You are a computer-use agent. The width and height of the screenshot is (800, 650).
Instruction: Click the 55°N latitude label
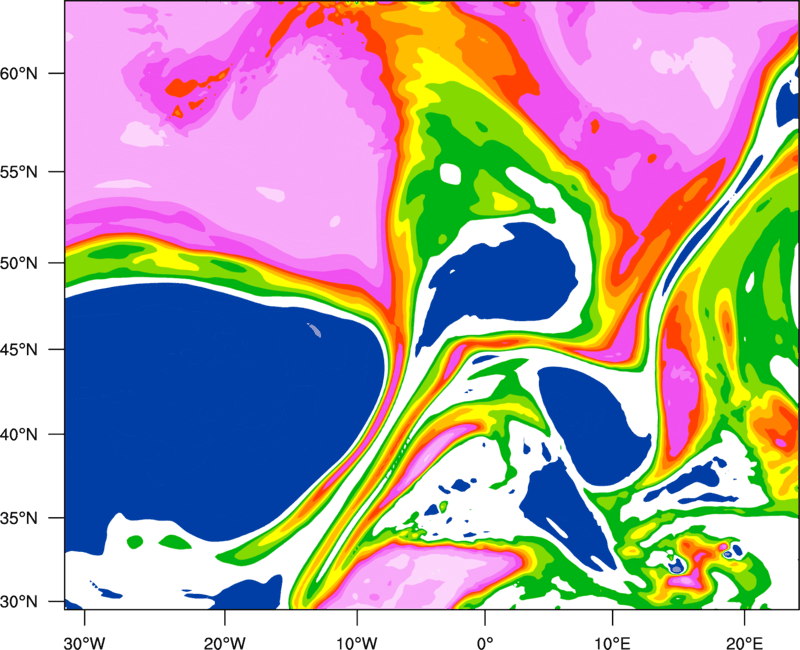pos(19,172)
